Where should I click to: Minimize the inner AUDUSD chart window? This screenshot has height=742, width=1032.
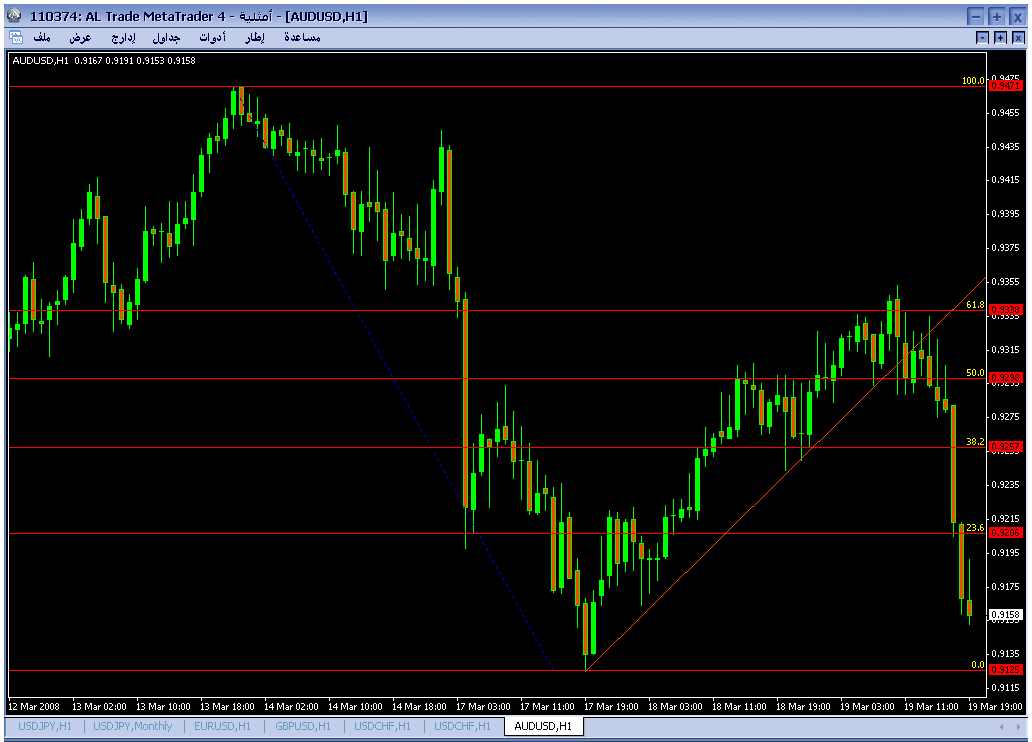982,38
